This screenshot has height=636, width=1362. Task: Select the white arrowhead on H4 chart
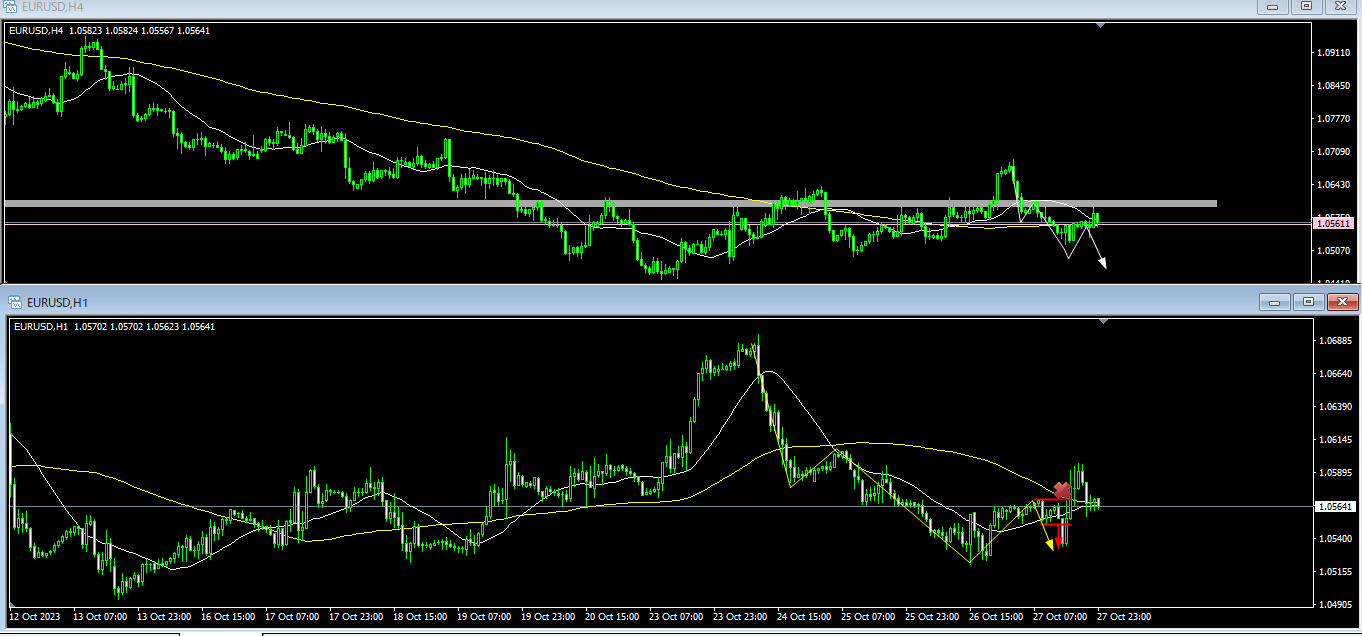pos(1102,263)
